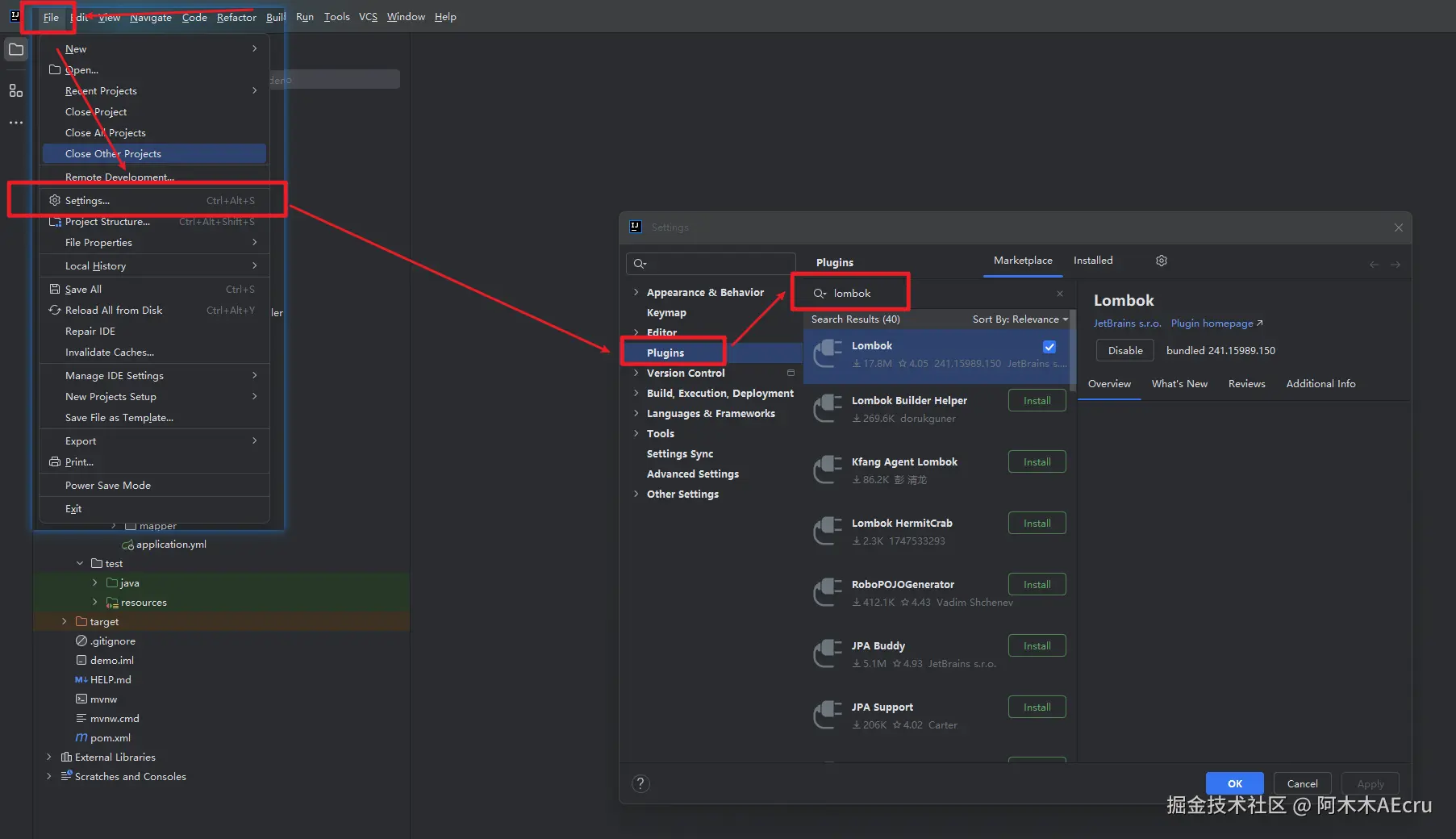
Task: Install the RoboPOJOGenerator plugin
Action: (x=1037, y=585)
